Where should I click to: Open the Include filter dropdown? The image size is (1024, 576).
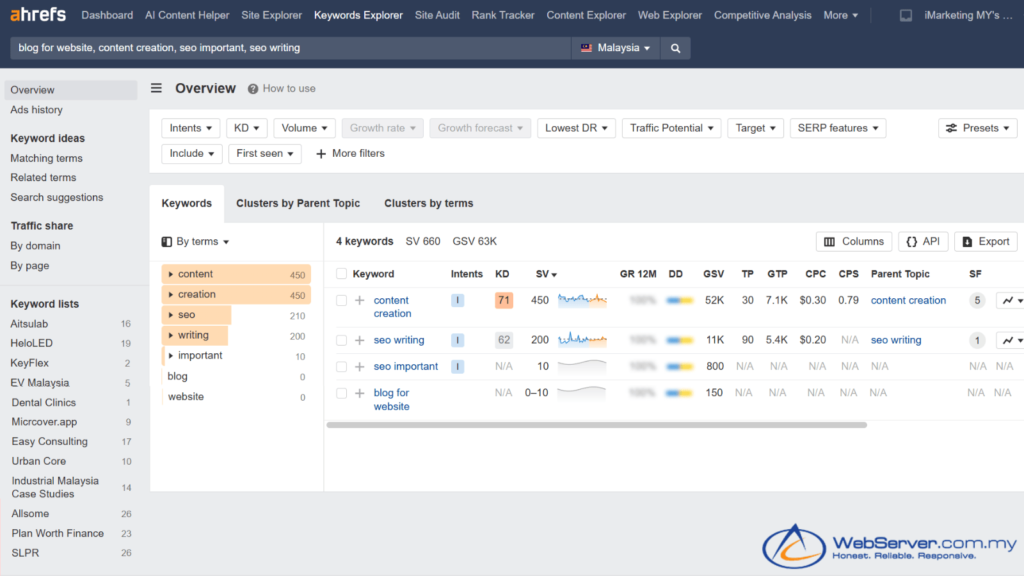pos(191,153)
